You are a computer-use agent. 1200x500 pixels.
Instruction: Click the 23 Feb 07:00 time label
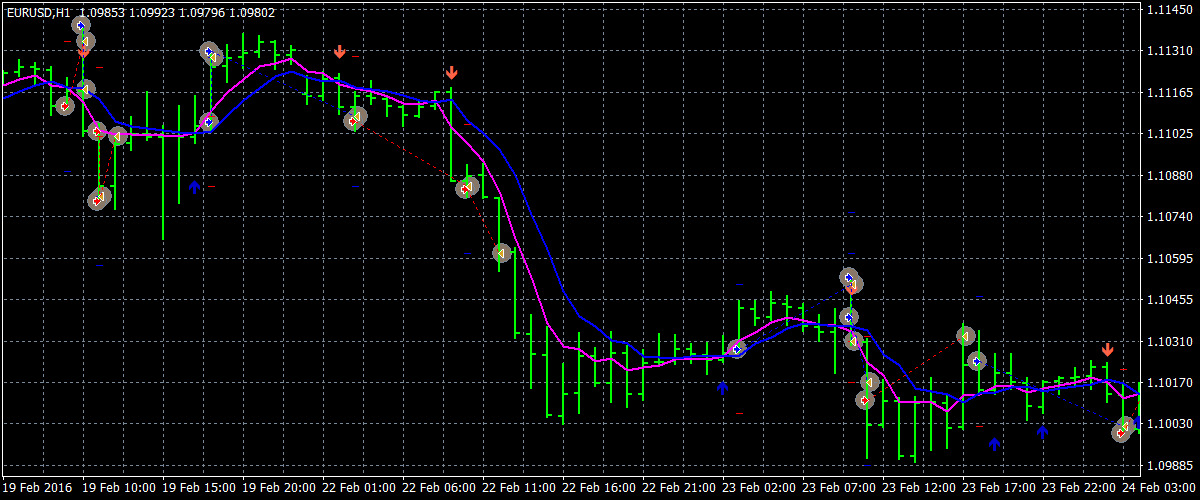841,488
